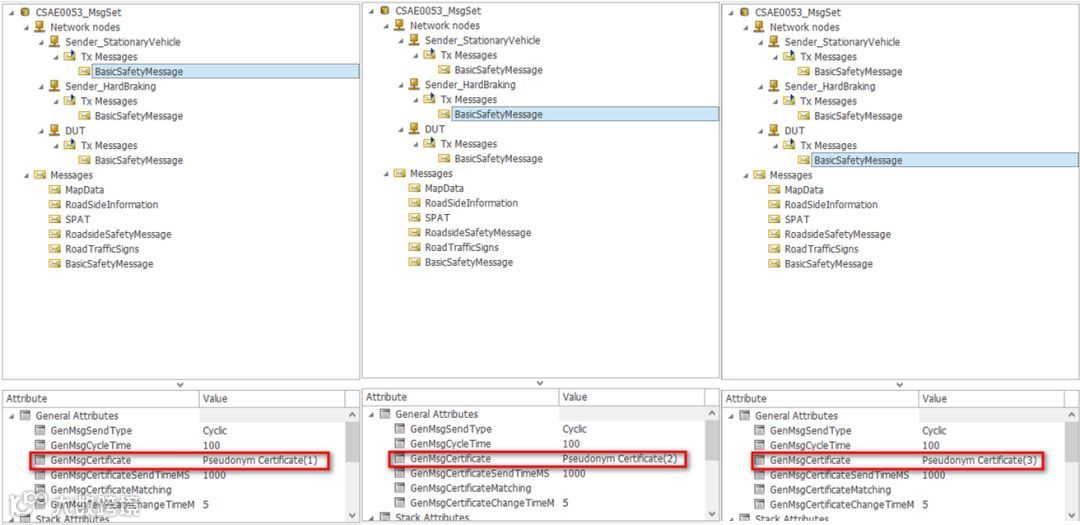The width and height of the screenshot is (1080, 525).
Task: Click 1000 value in middle panel
Action: coord(574,474)
